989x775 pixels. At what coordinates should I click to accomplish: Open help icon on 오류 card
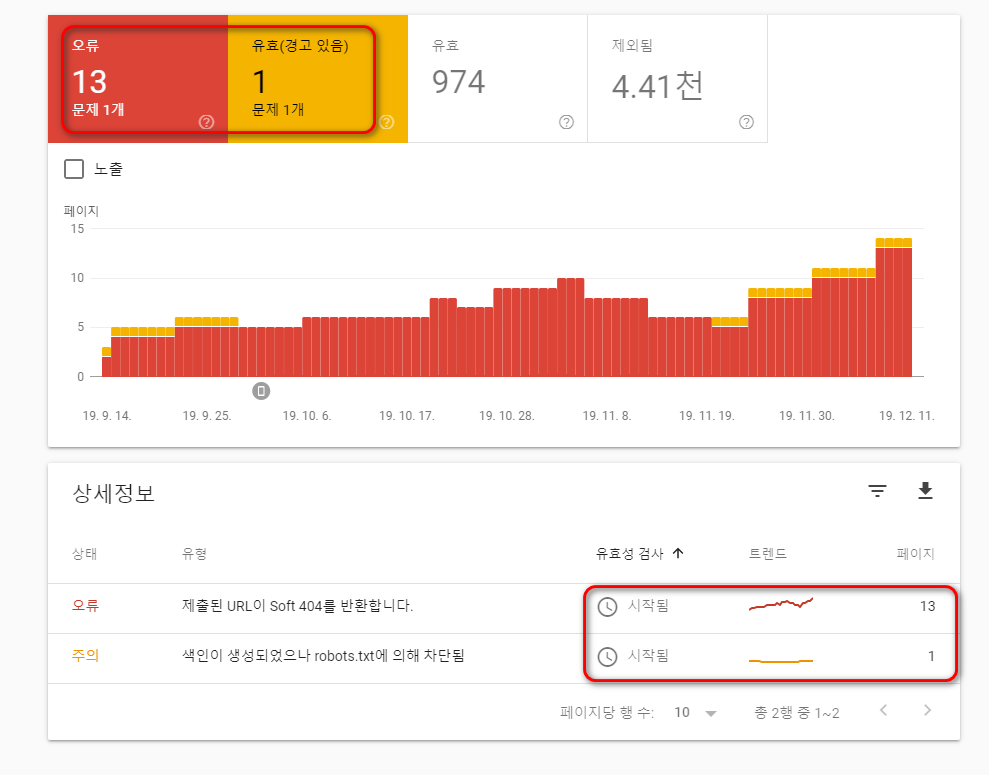click(x=206, y=122)
